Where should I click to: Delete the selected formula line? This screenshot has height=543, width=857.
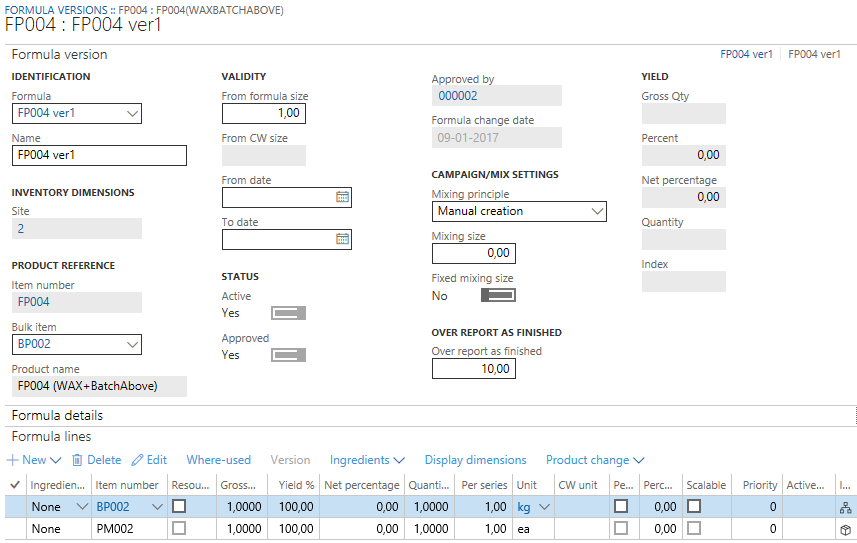(97, 460)
